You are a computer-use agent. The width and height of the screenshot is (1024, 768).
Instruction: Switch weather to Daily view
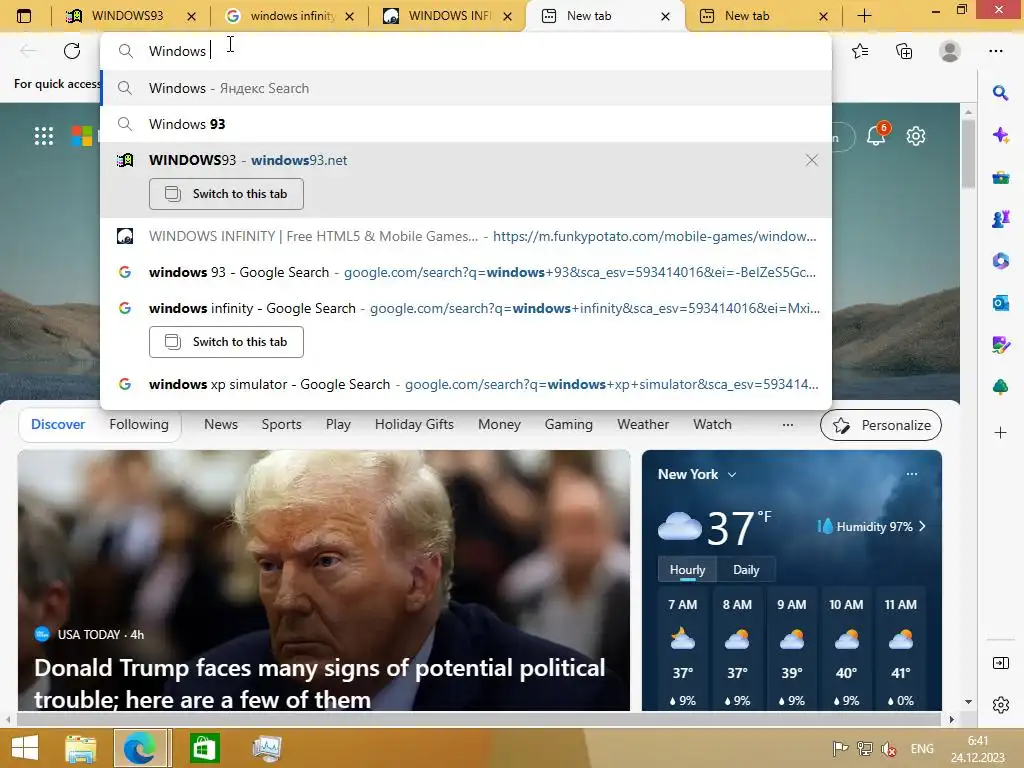[746, 570]
